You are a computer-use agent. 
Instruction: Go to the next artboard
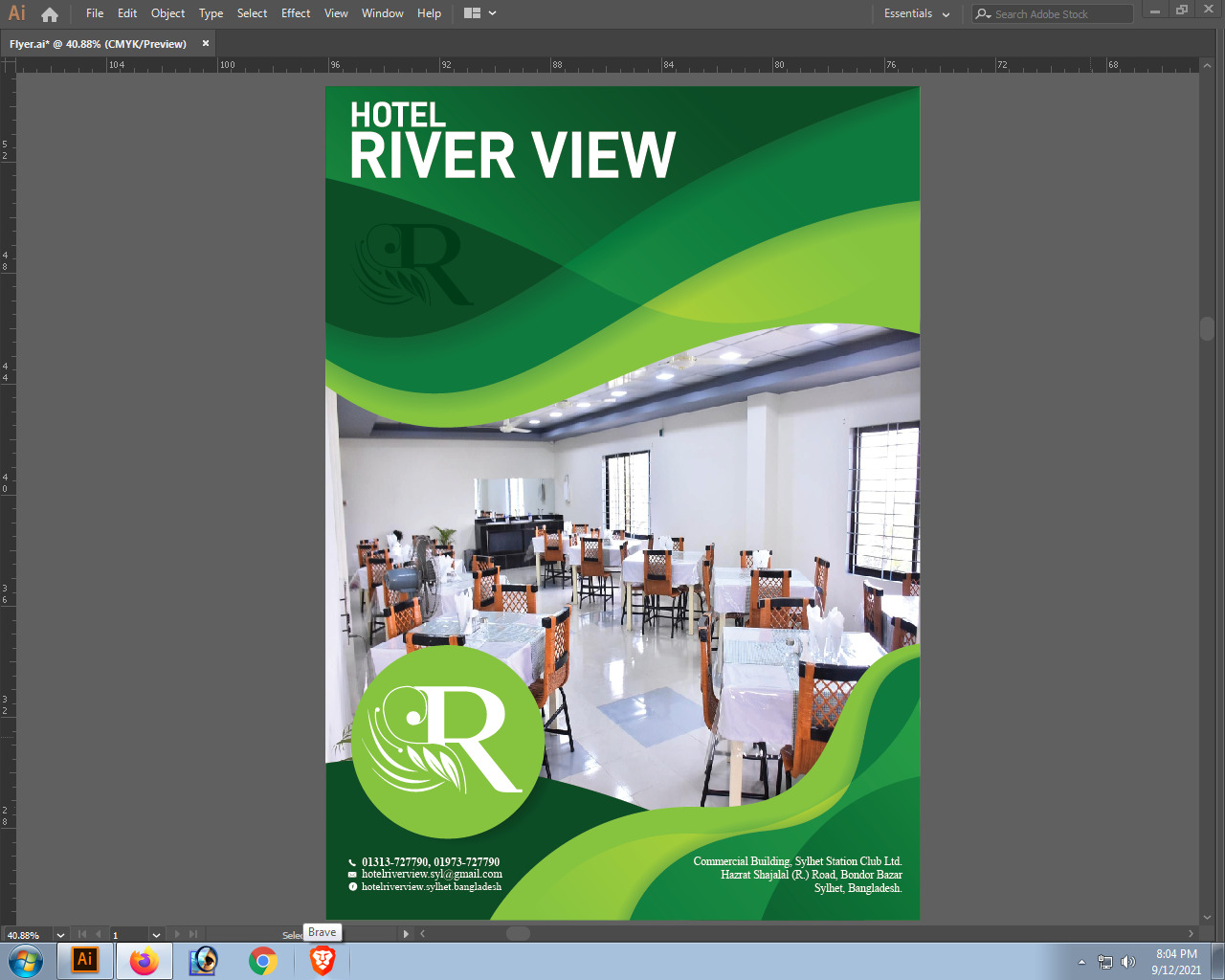pos(177,934)
